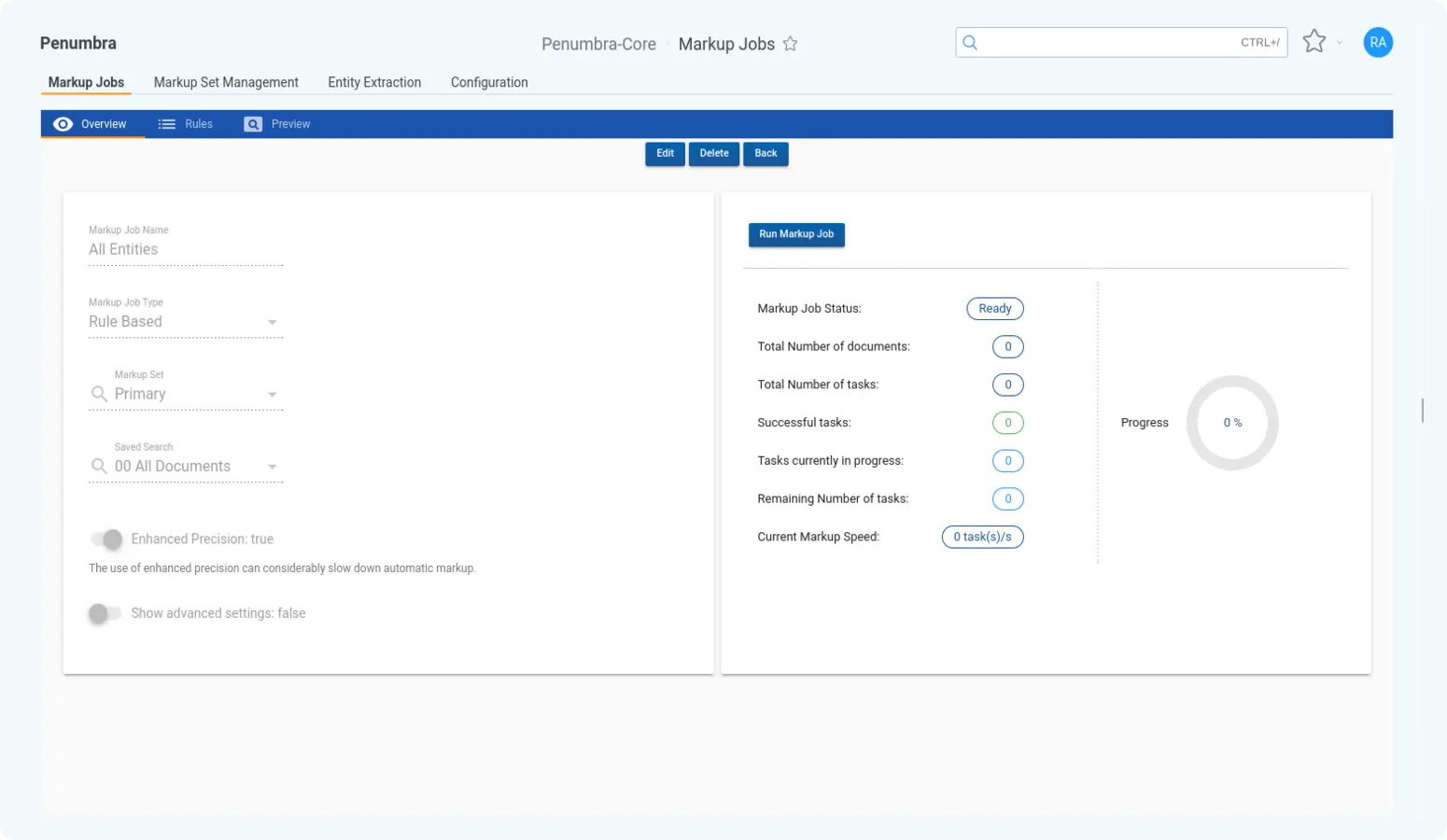This screenshot has width=1447, height=840.
Task: Expand the Markup Job Type dropdown
Action: coord(272,322)
